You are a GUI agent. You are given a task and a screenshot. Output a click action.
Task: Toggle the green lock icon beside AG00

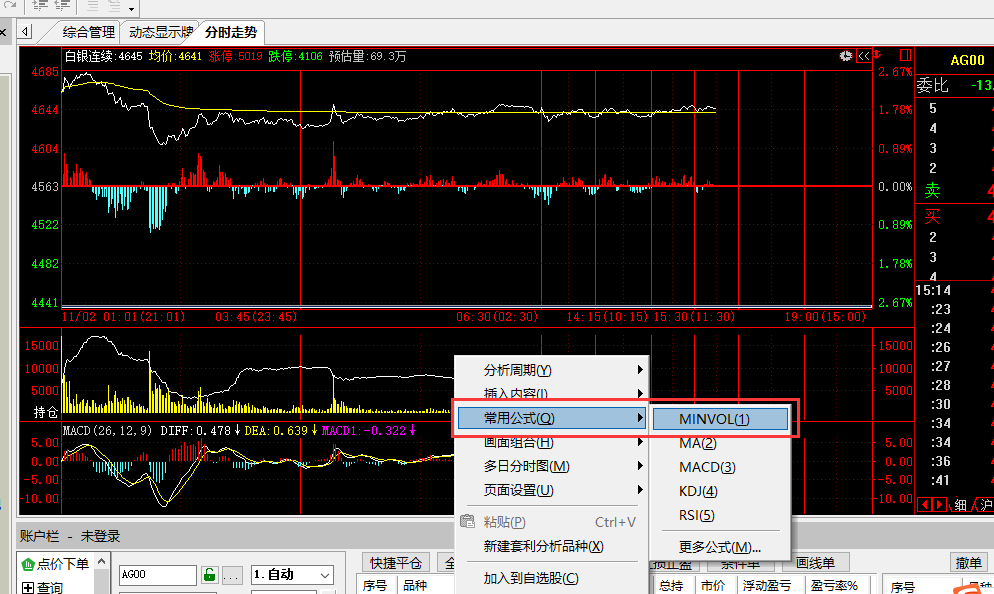click(x=210, y=575)
